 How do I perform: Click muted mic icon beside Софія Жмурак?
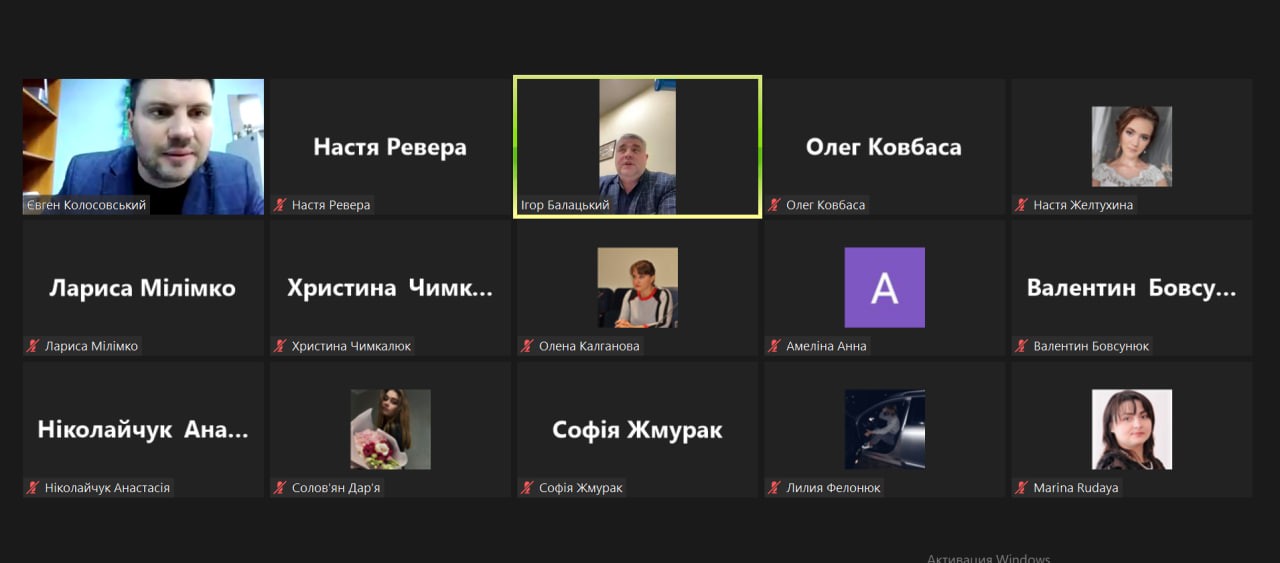(x=528, y=488)
